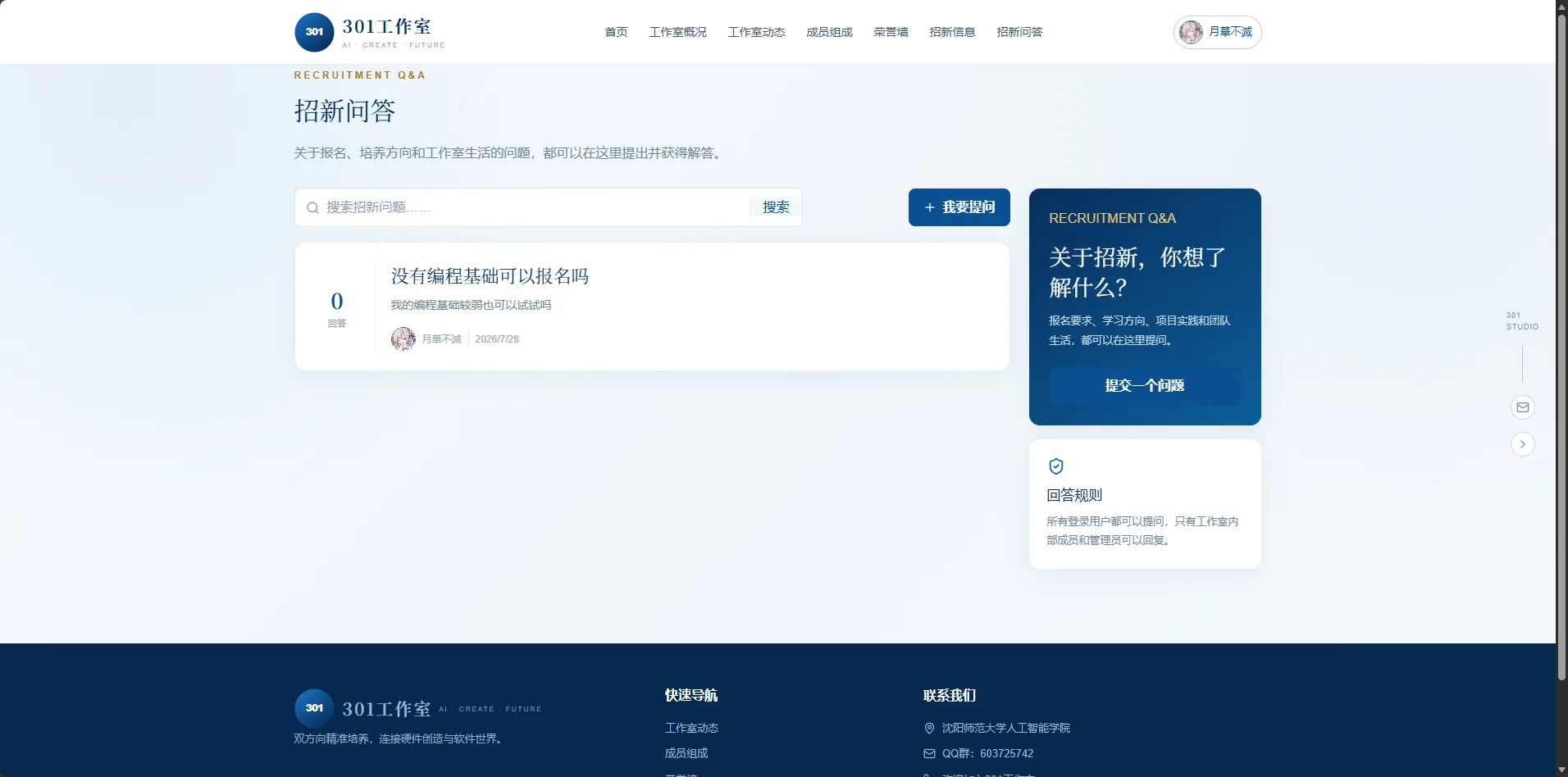The width and height of the screenshot is (1568, 777).
Task: Focus the 搜索招新问题 input field
Action: point(533,207)
